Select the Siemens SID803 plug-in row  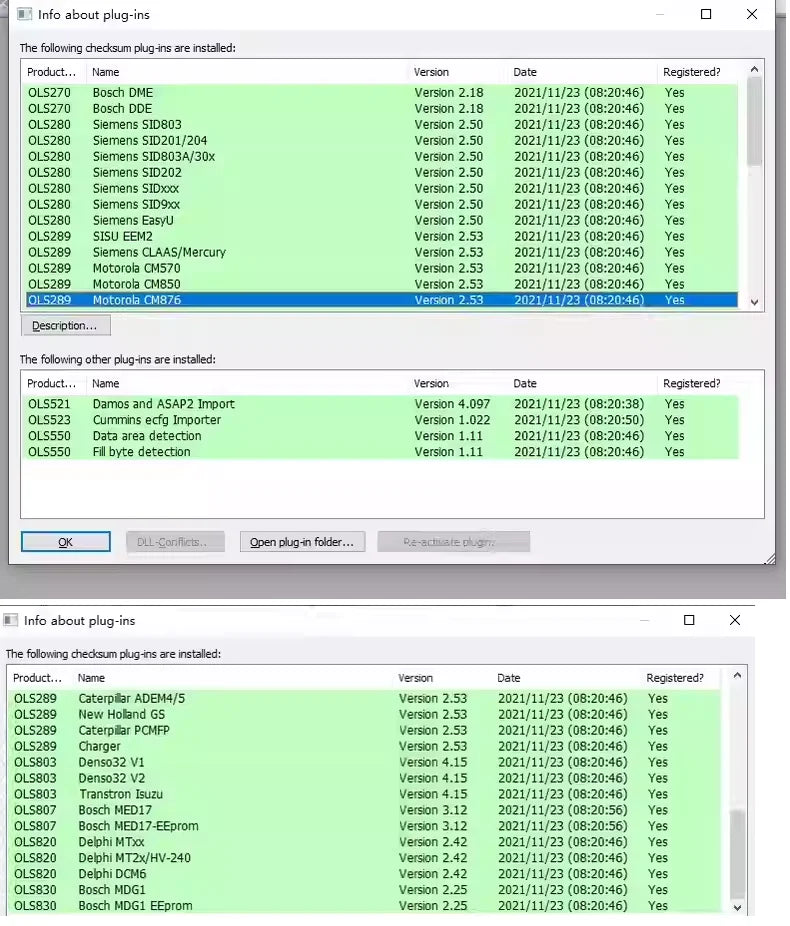pos(137,124)
